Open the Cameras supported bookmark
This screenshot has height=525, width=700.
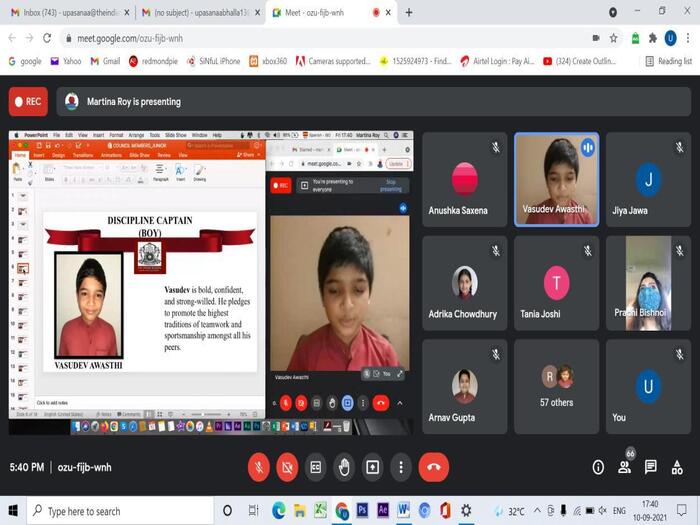click(333, 61)
